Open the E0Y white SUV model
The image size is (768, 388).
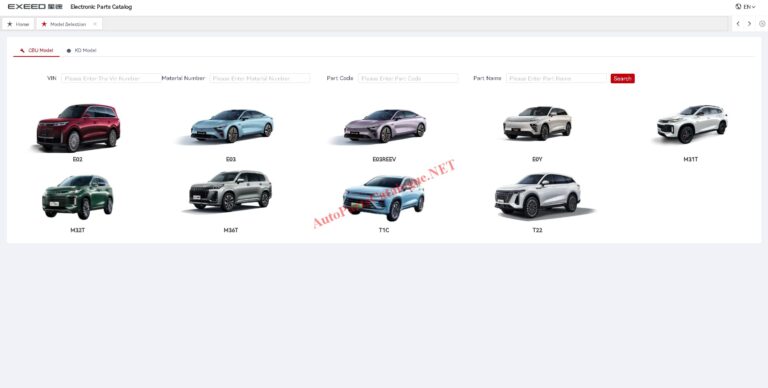[x=537, y=123]
